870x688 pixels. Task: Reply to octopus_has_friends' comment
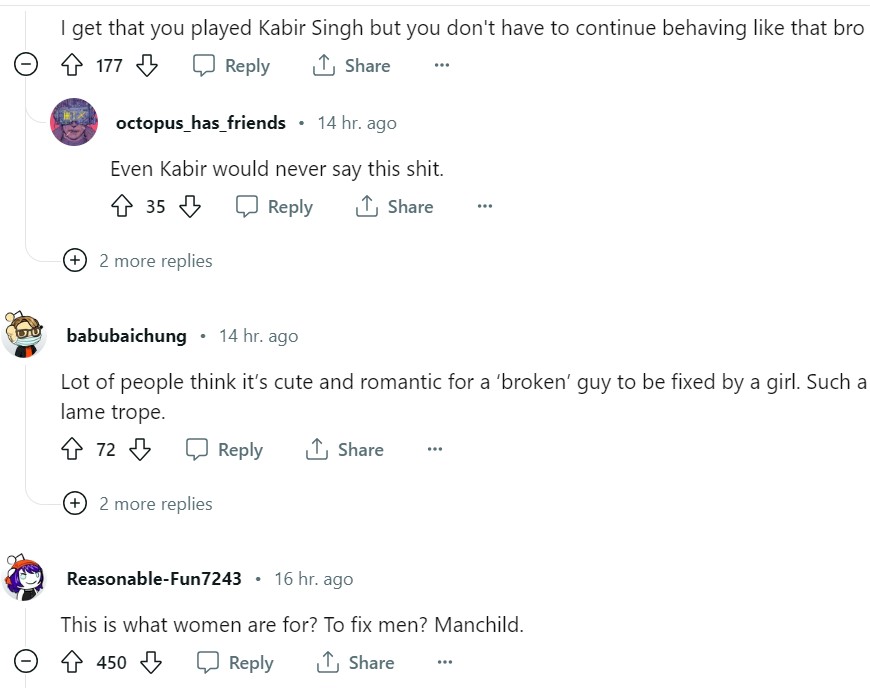click(274, 207)
